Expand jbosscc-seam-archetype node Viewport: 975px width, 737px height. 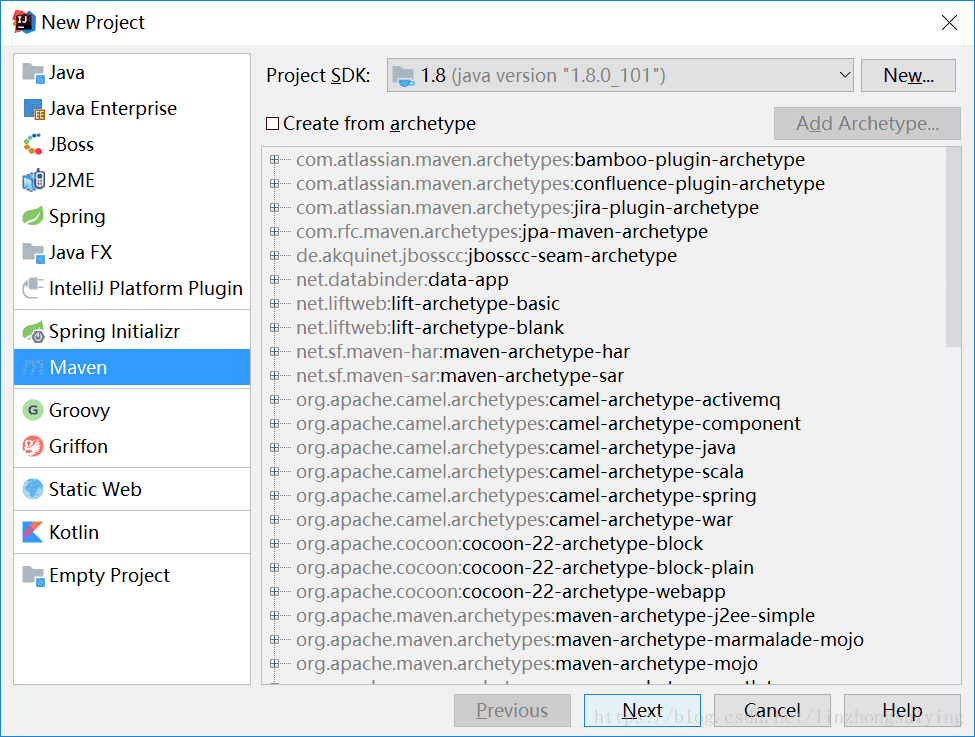tap(274, 256)
